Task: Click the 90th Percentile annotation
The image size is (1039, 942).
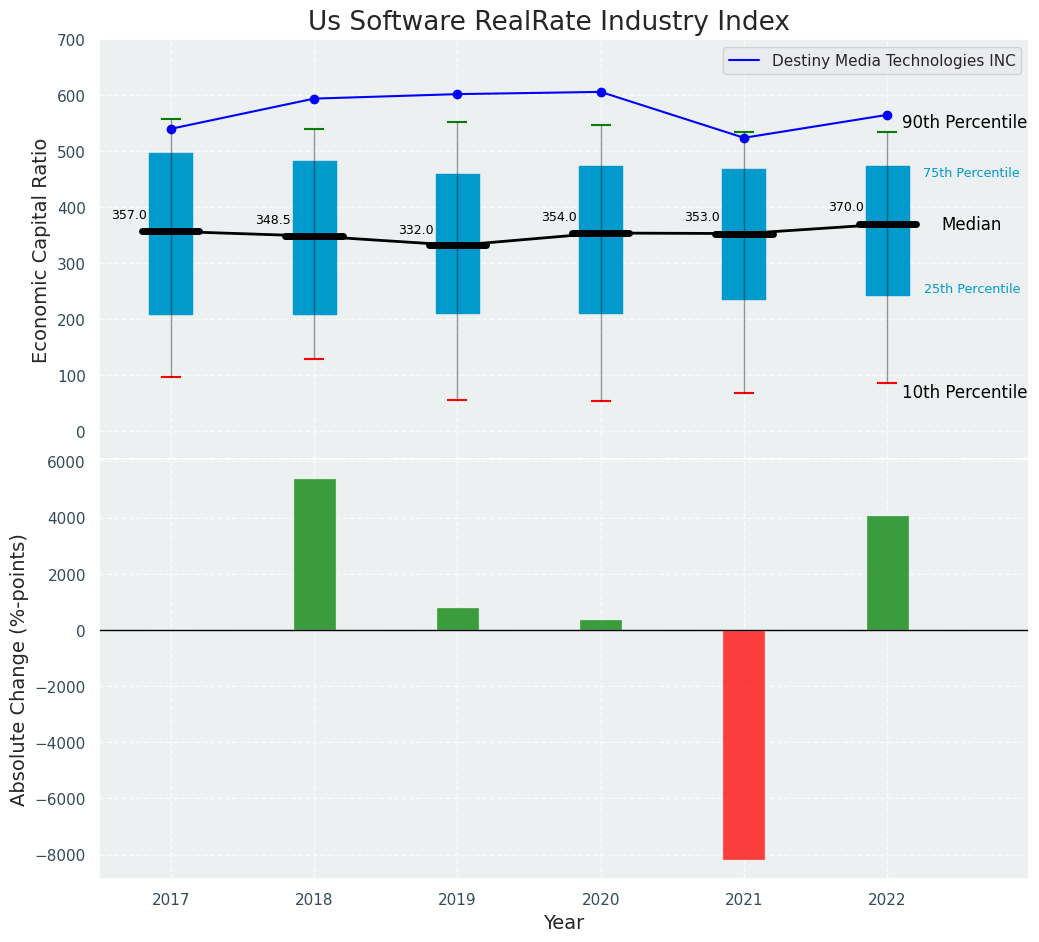Action: tap(964, 122)
